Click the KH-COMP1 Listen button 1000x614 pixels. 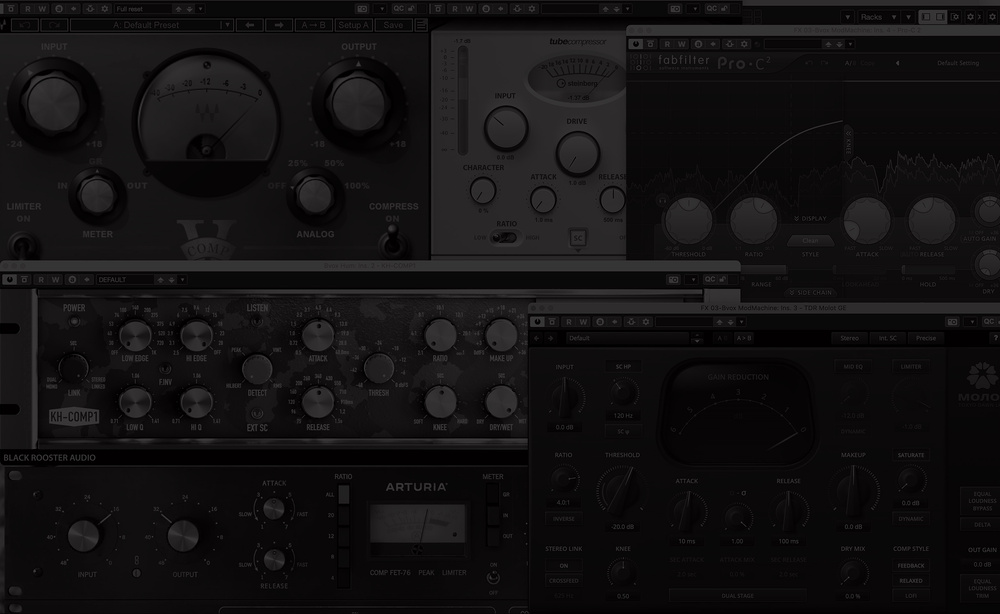[257, 322]
